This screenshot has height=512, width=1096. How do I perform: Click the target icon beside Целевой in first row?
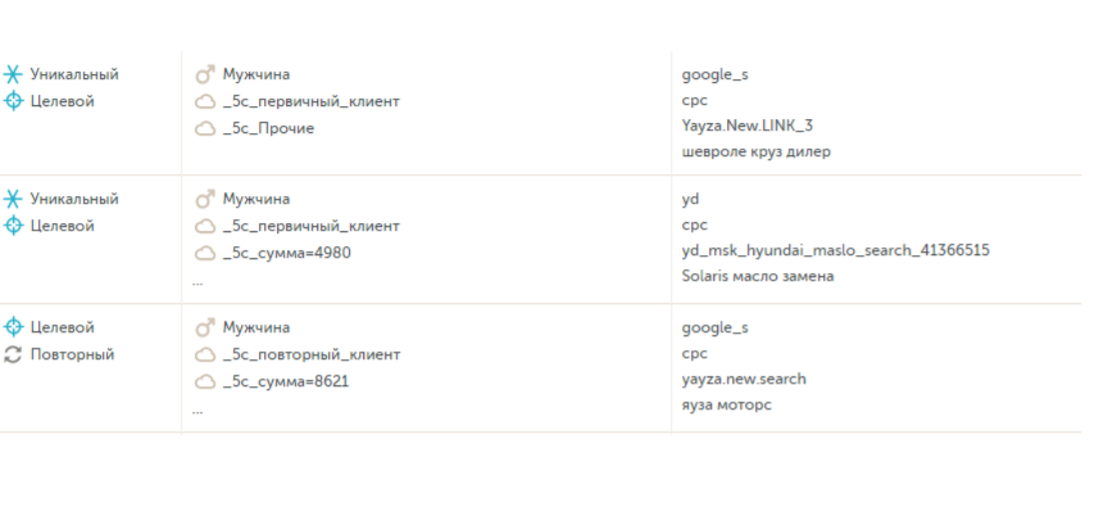coord(13,101)
